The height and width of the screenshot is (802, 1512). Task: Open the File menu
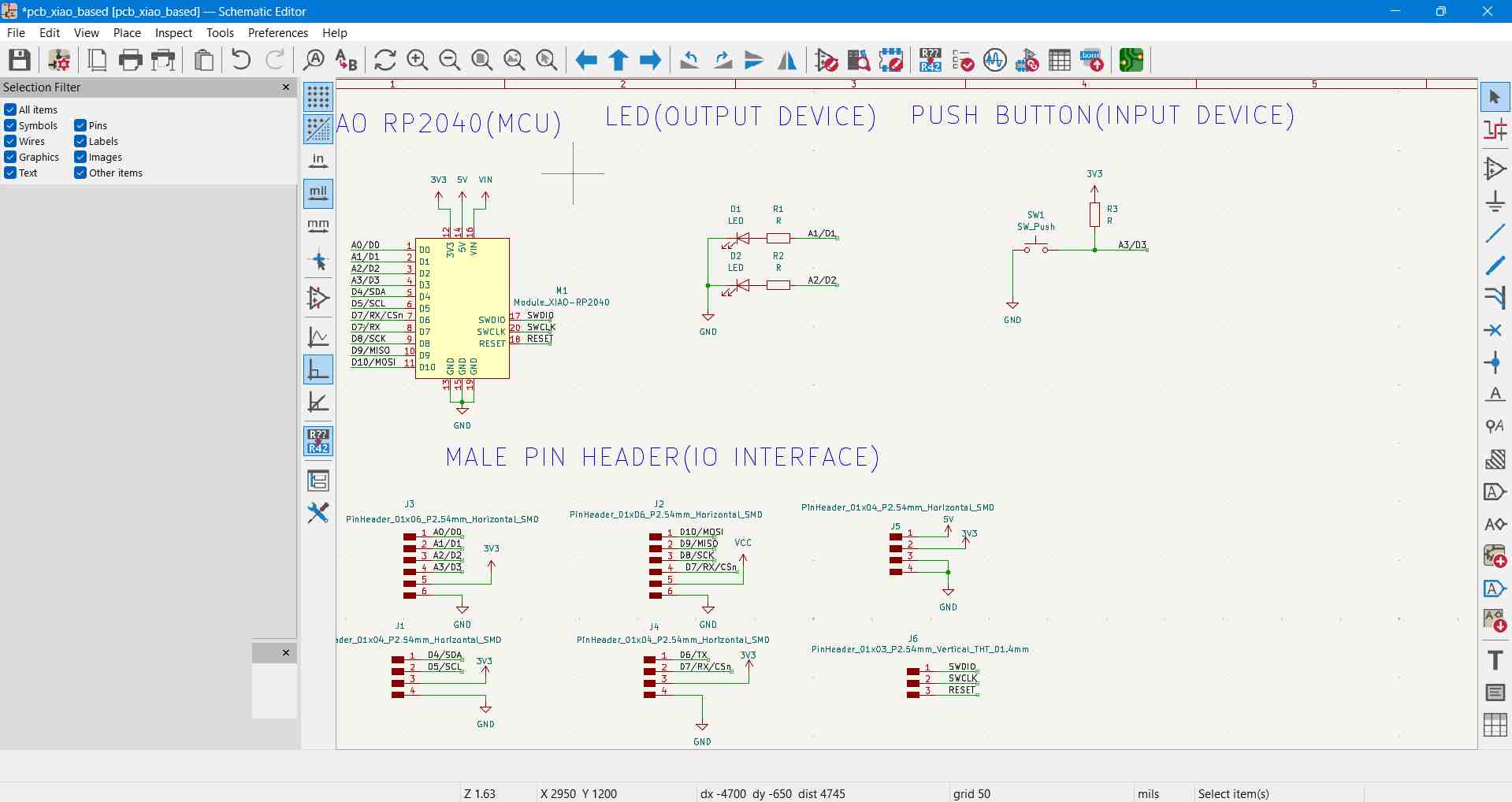16,32
